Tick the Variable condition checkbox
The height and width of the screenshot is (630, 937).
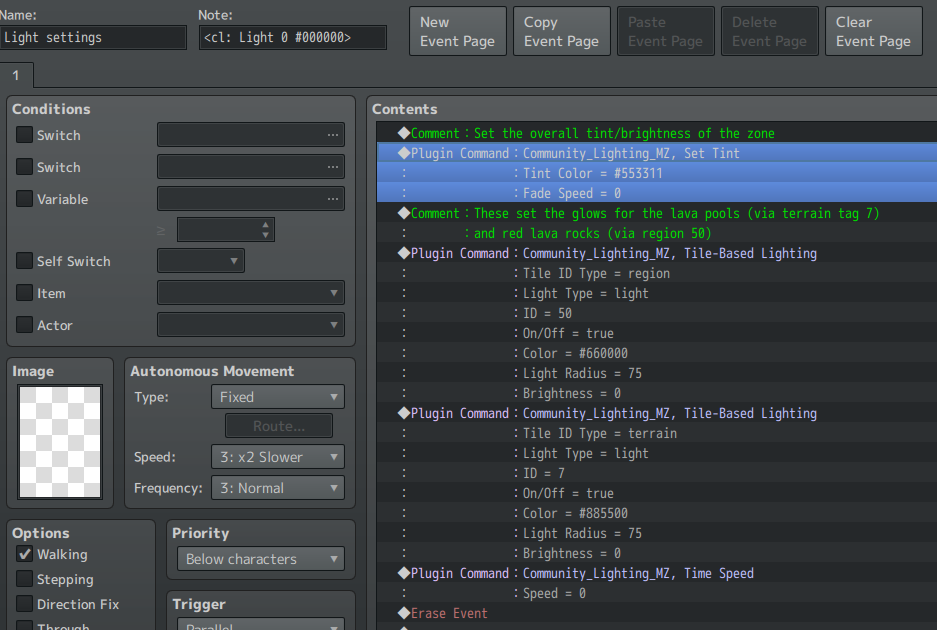(x=25, y=198)
